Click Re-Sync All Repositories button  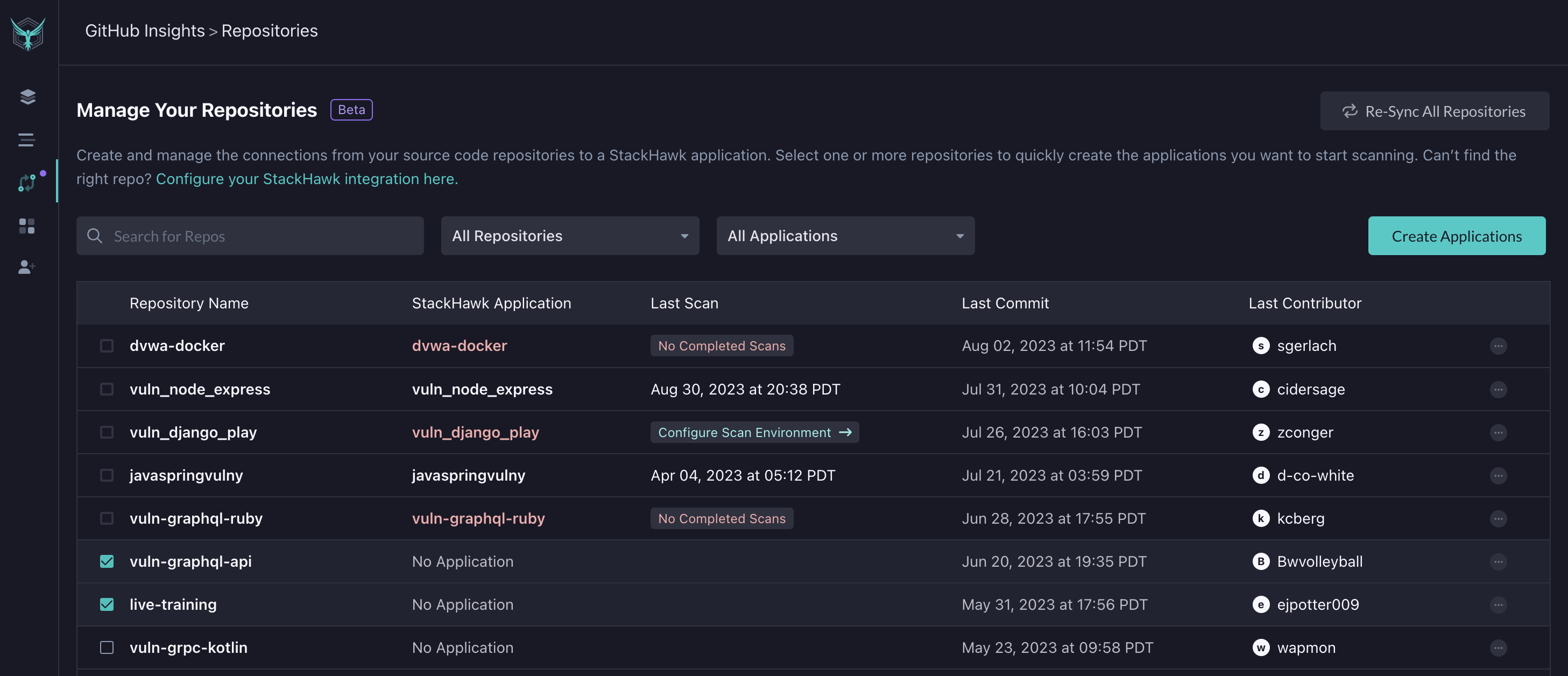(1435, 111)
